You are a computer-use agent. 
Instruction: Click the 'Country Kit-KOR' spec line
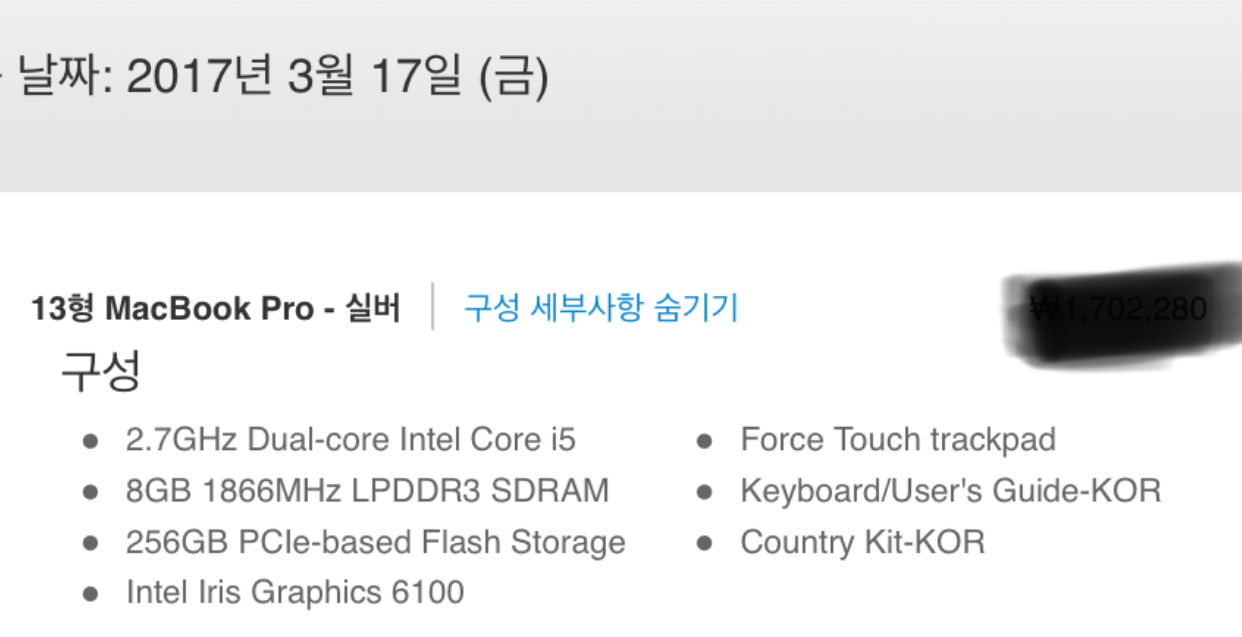(x=862, y=542)
